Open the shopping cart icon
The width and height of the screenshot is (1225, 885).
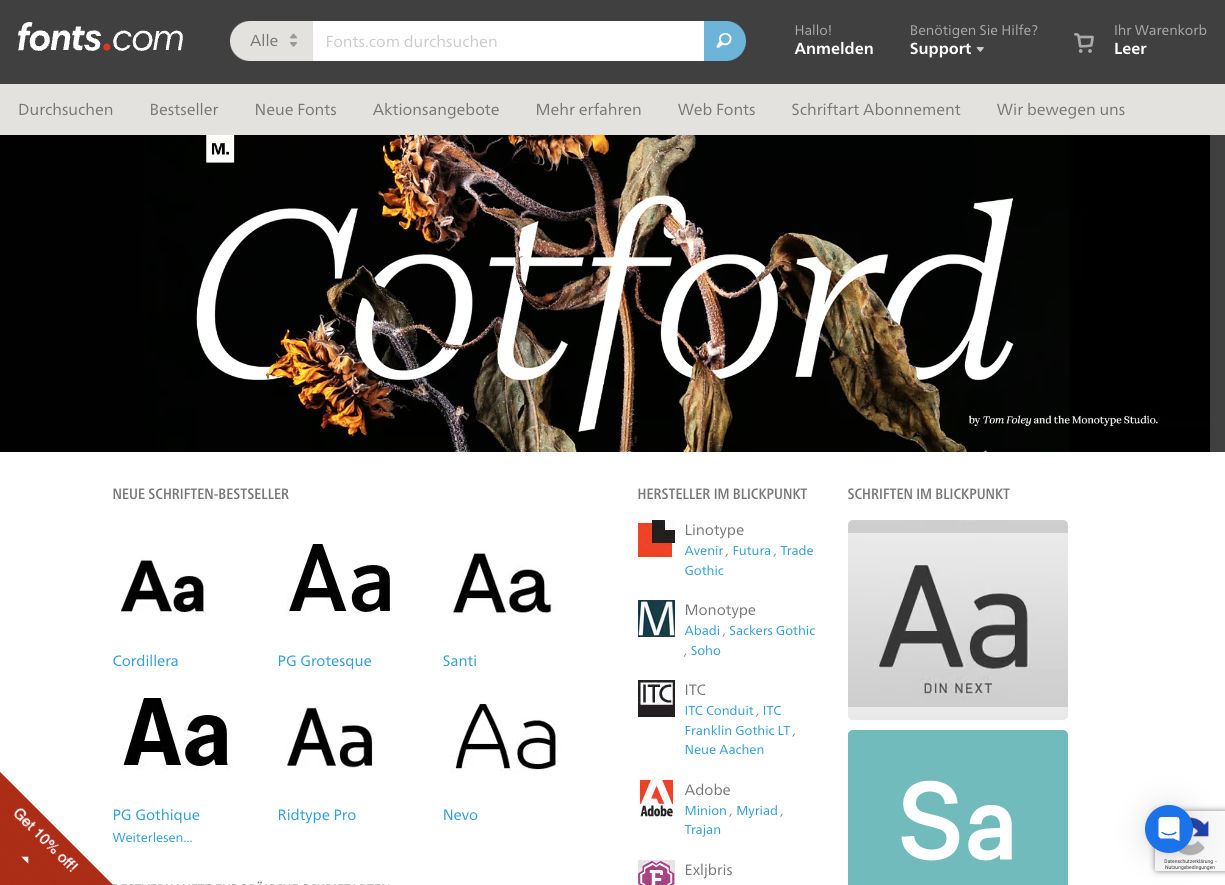point(1084,43)
